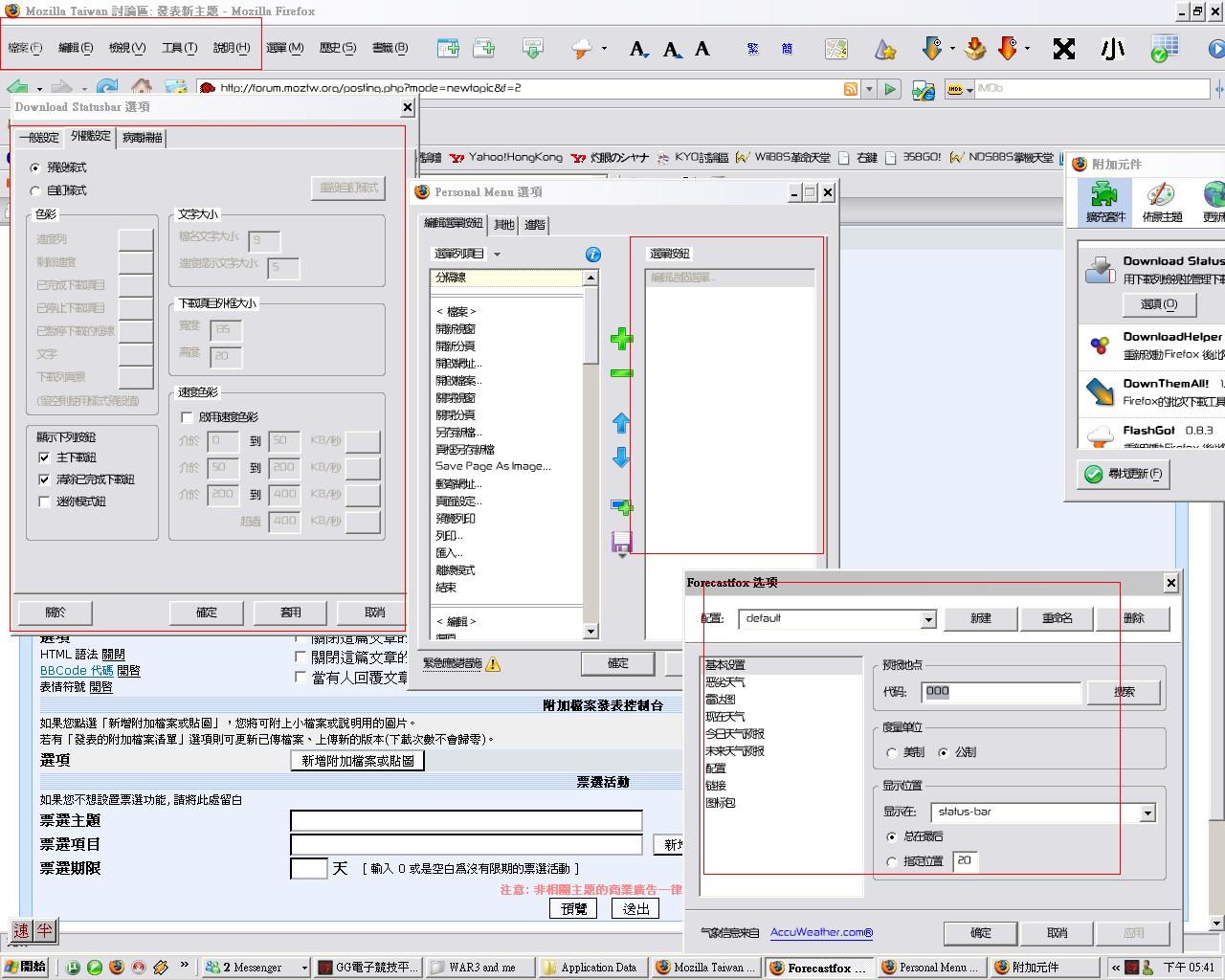The height and width of the screenshot is (980, 1225).
Task: Click the green minus remove icon in Personal Menu
Action: coord(621,373)
